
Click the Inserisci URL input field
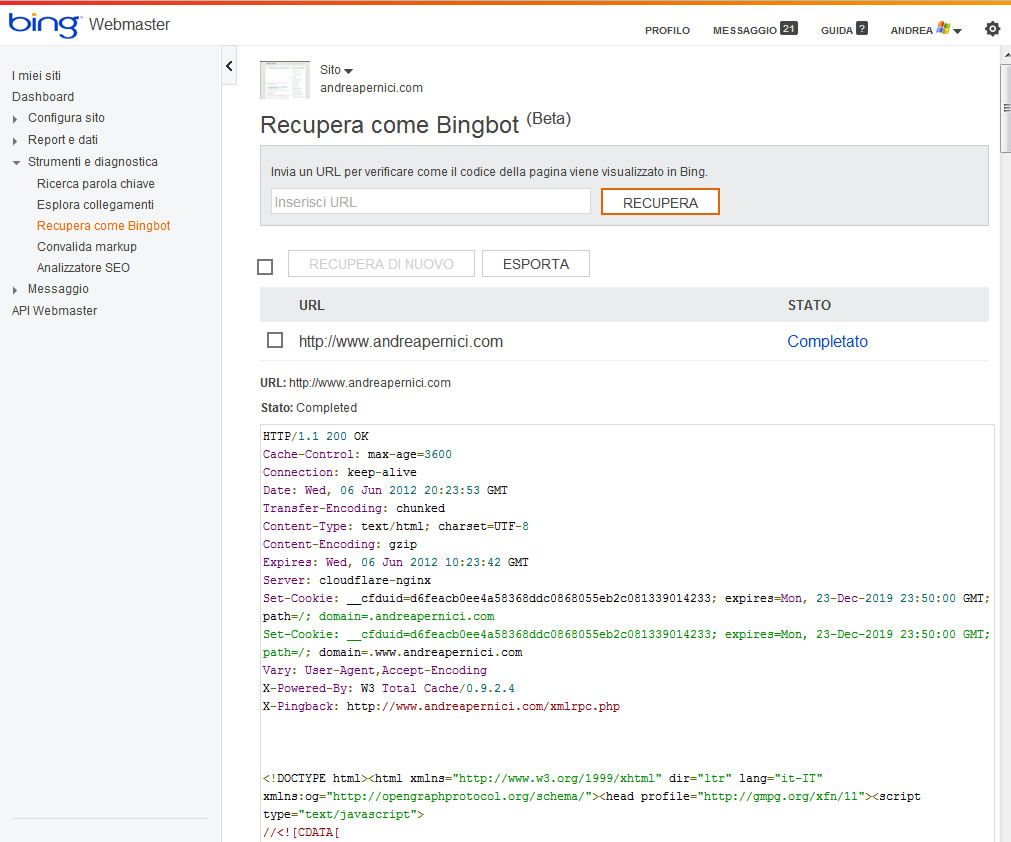tap(431, 202)
